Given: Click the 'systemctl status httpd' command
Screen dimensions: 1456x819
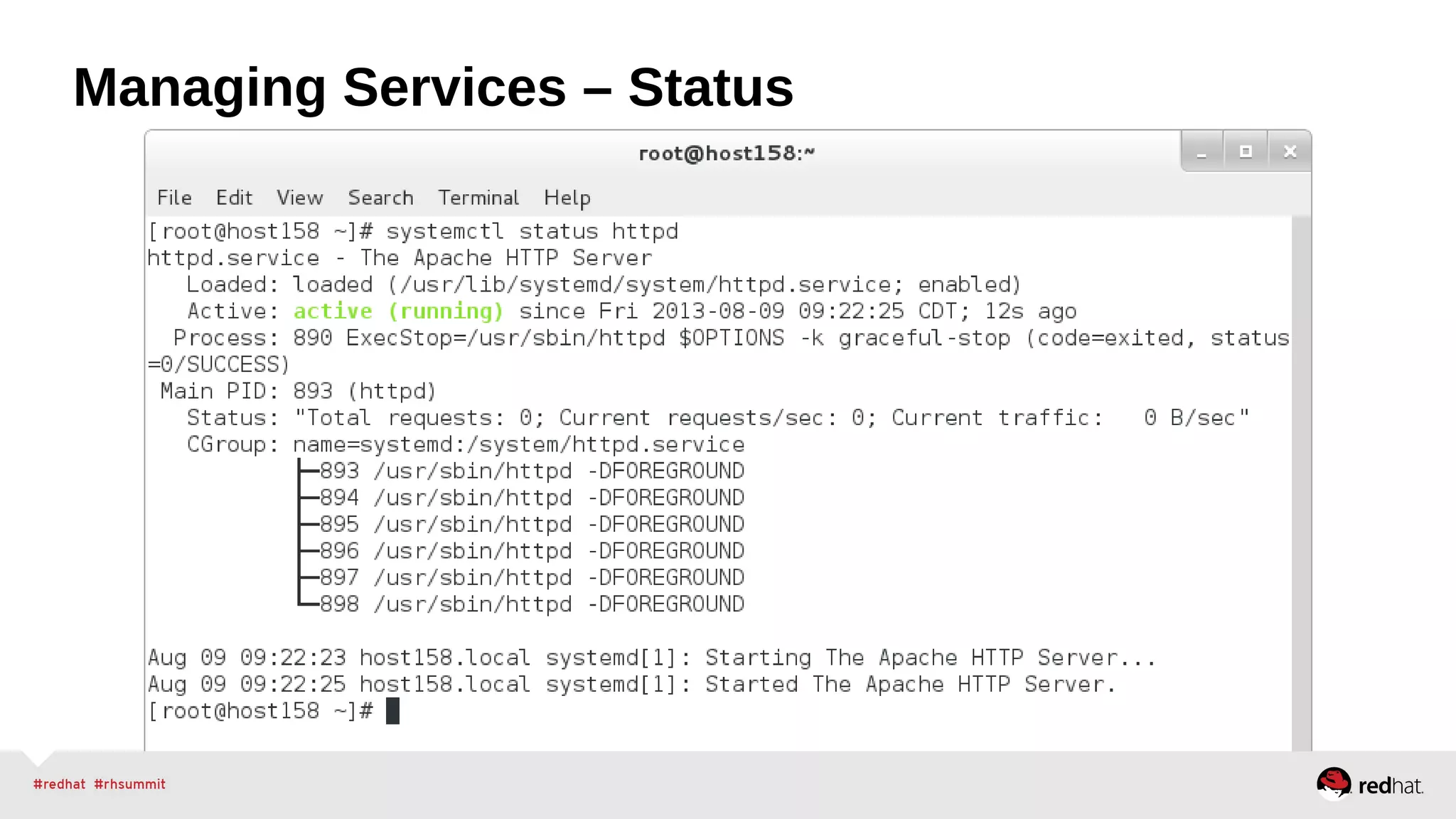Looking at the screenshot, I should [532, 231].
